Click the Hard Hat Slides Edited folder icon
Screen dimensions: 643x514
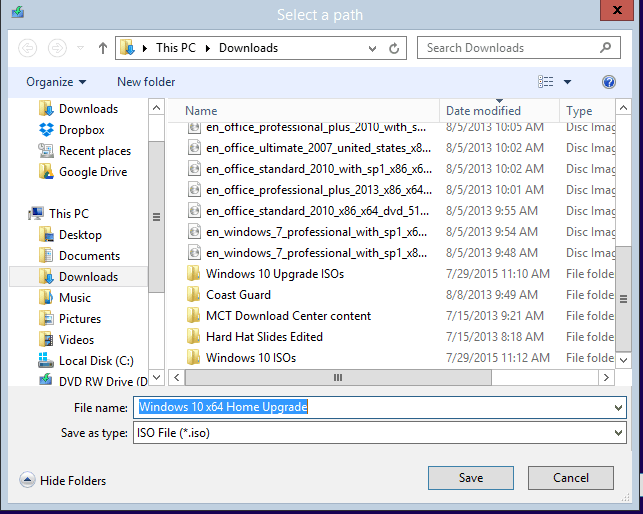pyautogui.click(x=194, y=336)
